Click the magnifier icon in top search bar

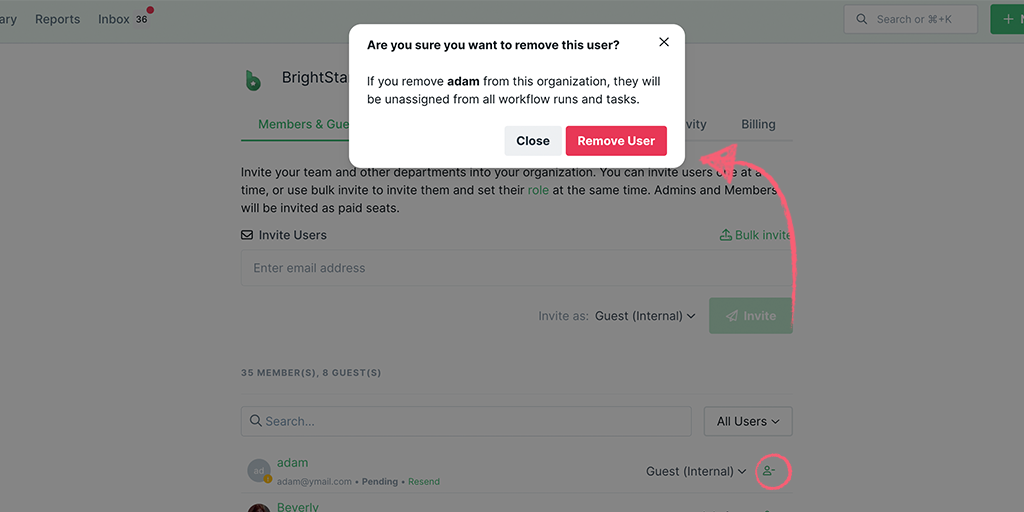[x=862, y=20]
